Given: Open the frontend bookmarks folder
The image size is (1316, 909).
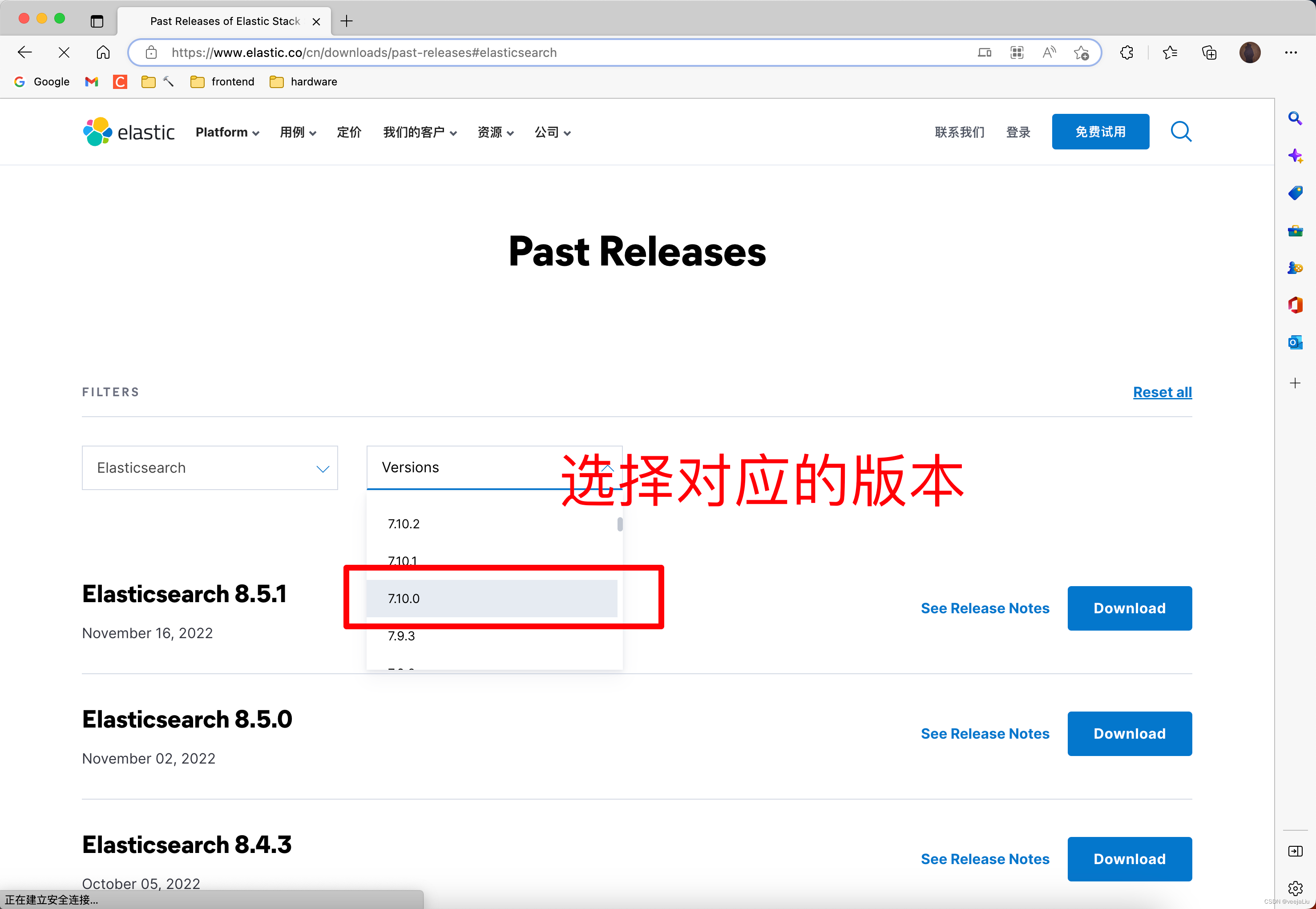Looking at the screenshot, I should [222, 81].
